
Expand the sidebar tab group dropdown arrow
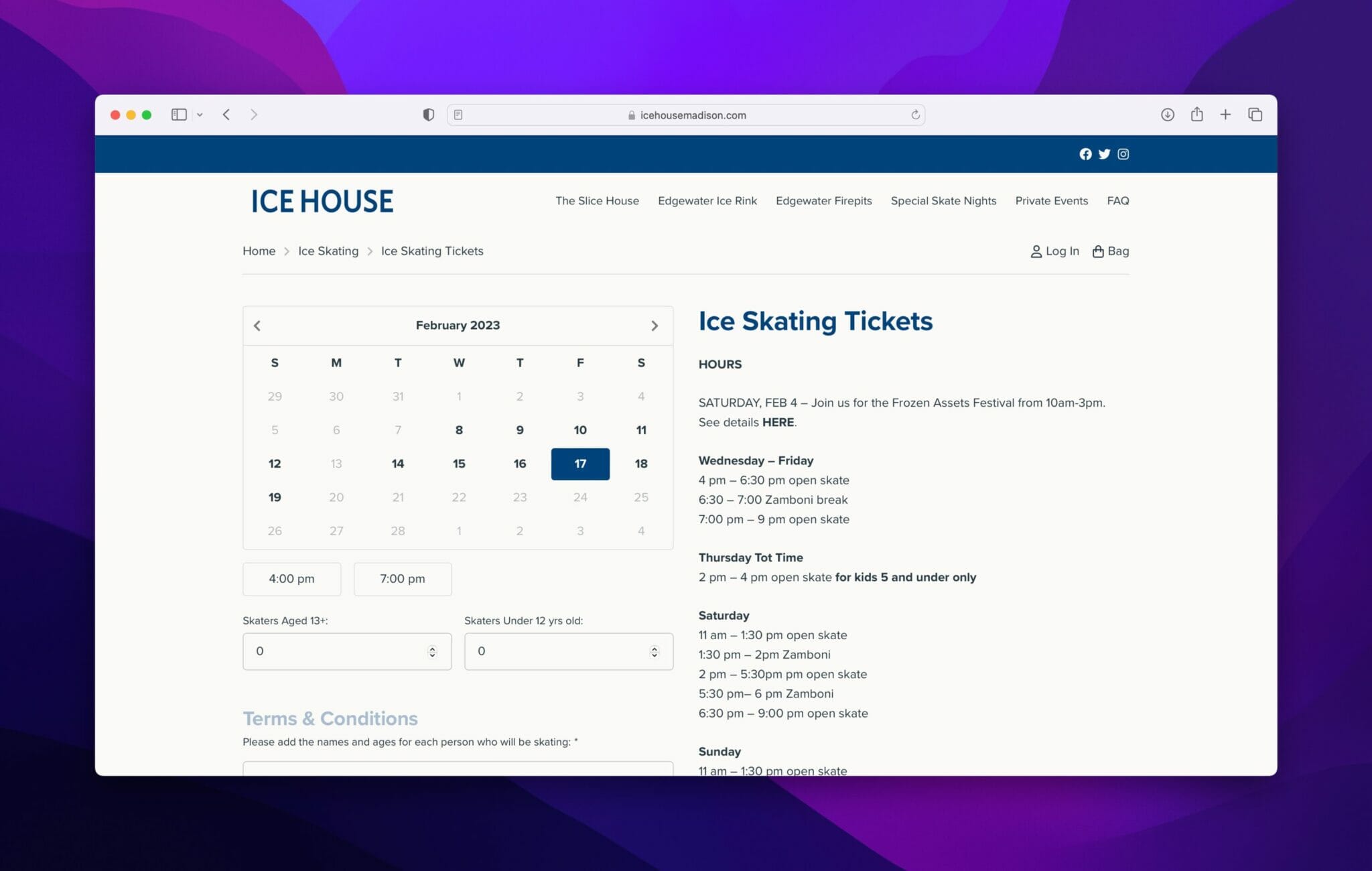(200, 115)
